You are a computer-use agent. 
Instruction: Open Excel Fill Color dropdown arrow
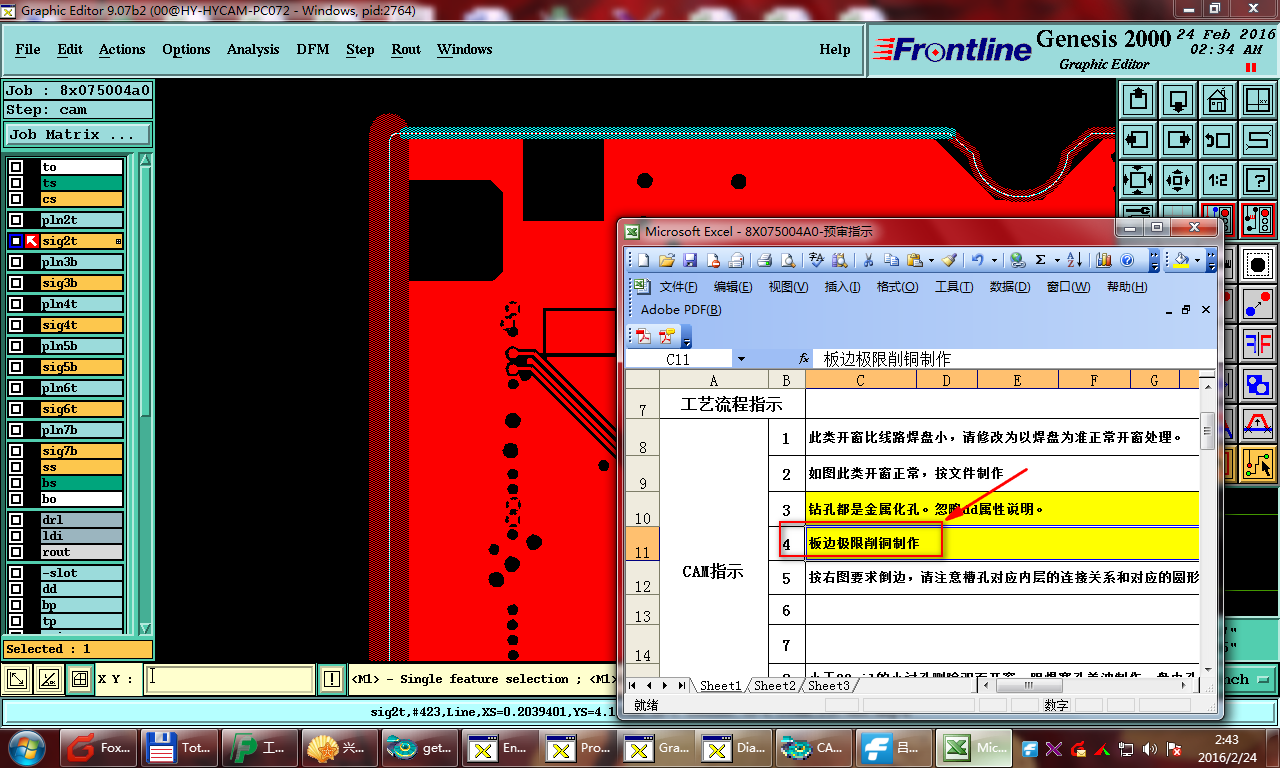1198,260
